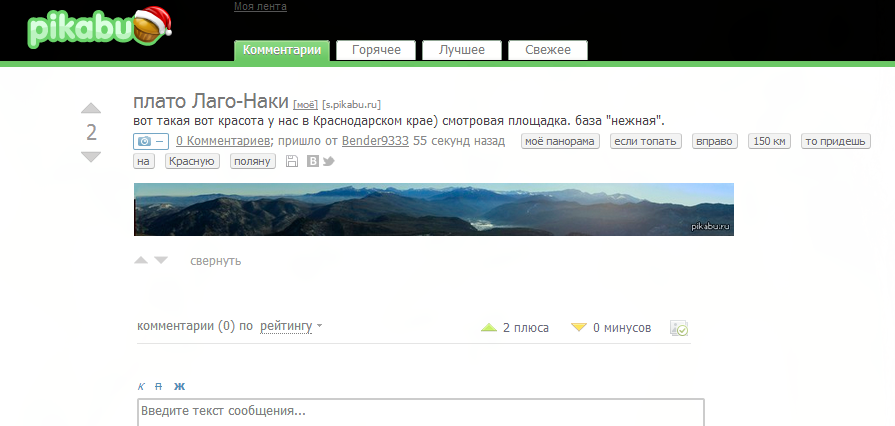Open the "Свежее" tab
This screenshot has height=426, width=895.
(547, 50)
